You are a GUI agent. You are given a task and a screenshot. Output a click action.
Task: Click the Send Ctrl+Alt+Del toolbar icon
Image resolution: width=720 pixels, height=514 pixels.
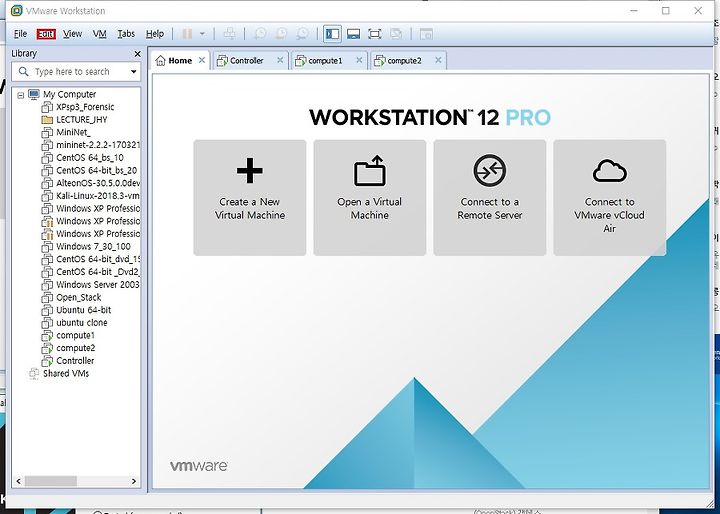pyautogui.click(x=230, y=34)
